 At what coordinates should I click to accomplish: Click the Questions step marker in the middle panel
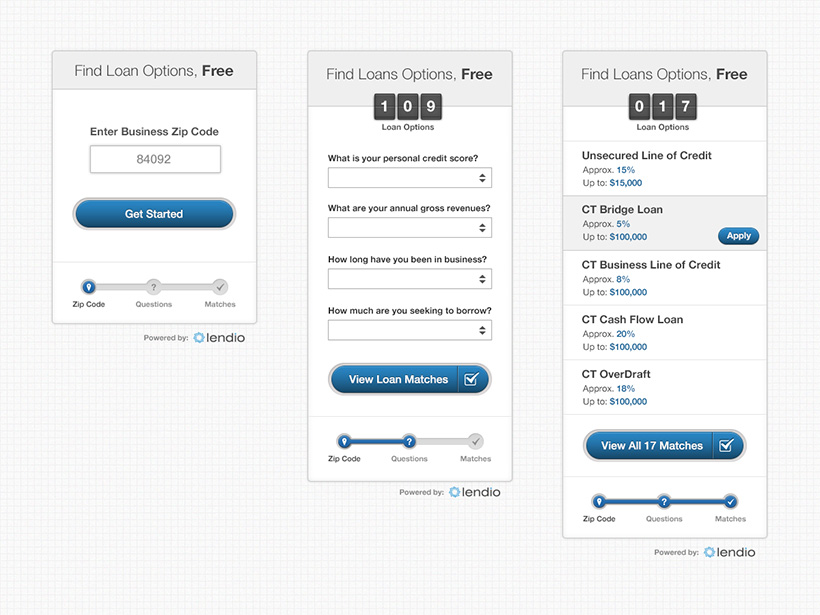tap(409, 441)
